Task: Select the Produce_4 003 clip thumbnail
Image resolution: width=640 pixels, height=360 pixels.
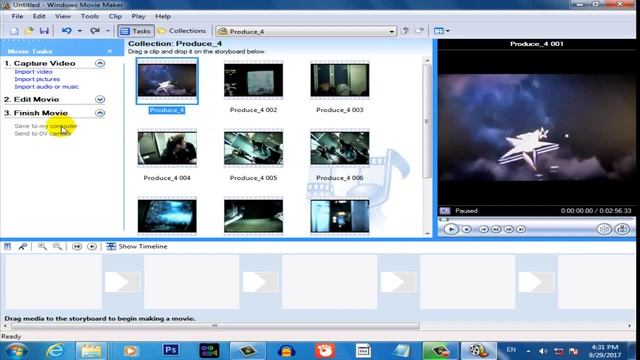Action: [340, 80]
